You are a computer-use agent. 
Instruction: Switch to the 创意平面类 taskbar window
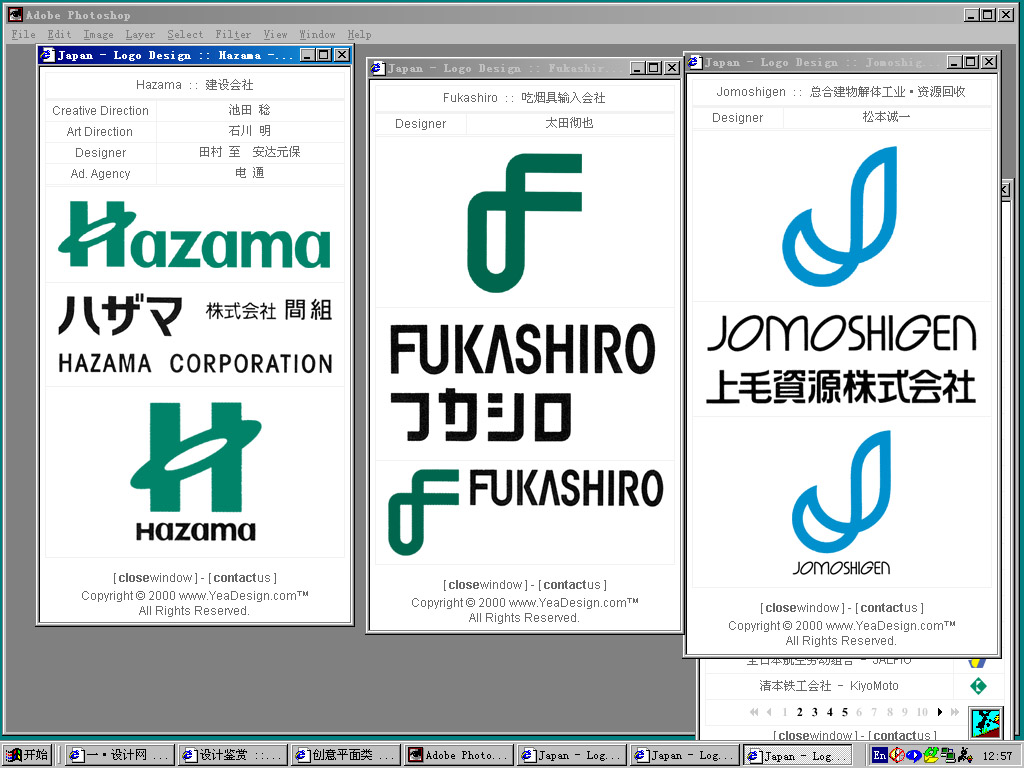click(345, 755)
